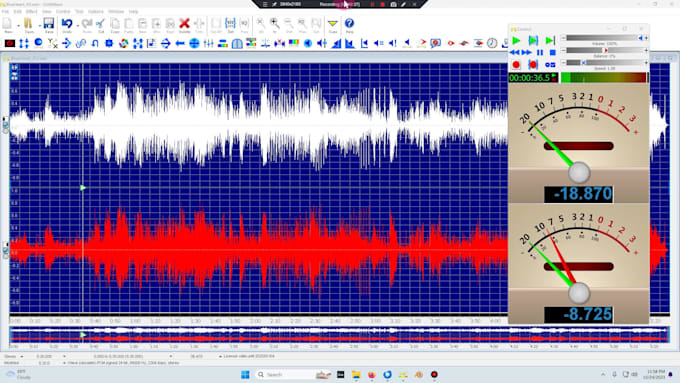Image resolution: width=680 pixels, height=383 pixels.
Task: Click the green Play button in Control
Action: (x=516, y=41)
